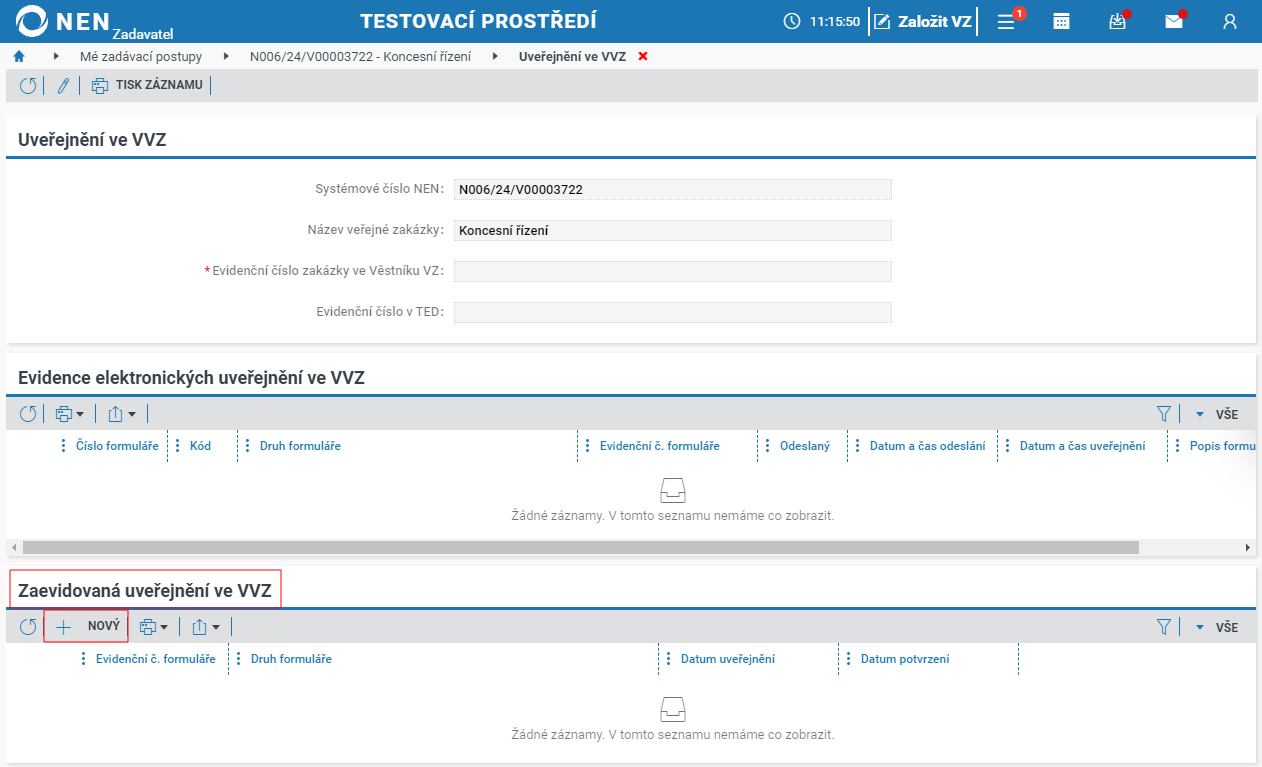This screenshot has height=767, width=1262.
Task: Open N006/24/V00003722 - Koncesní řízení breadcrumb
Action: (x=360, y=57)
